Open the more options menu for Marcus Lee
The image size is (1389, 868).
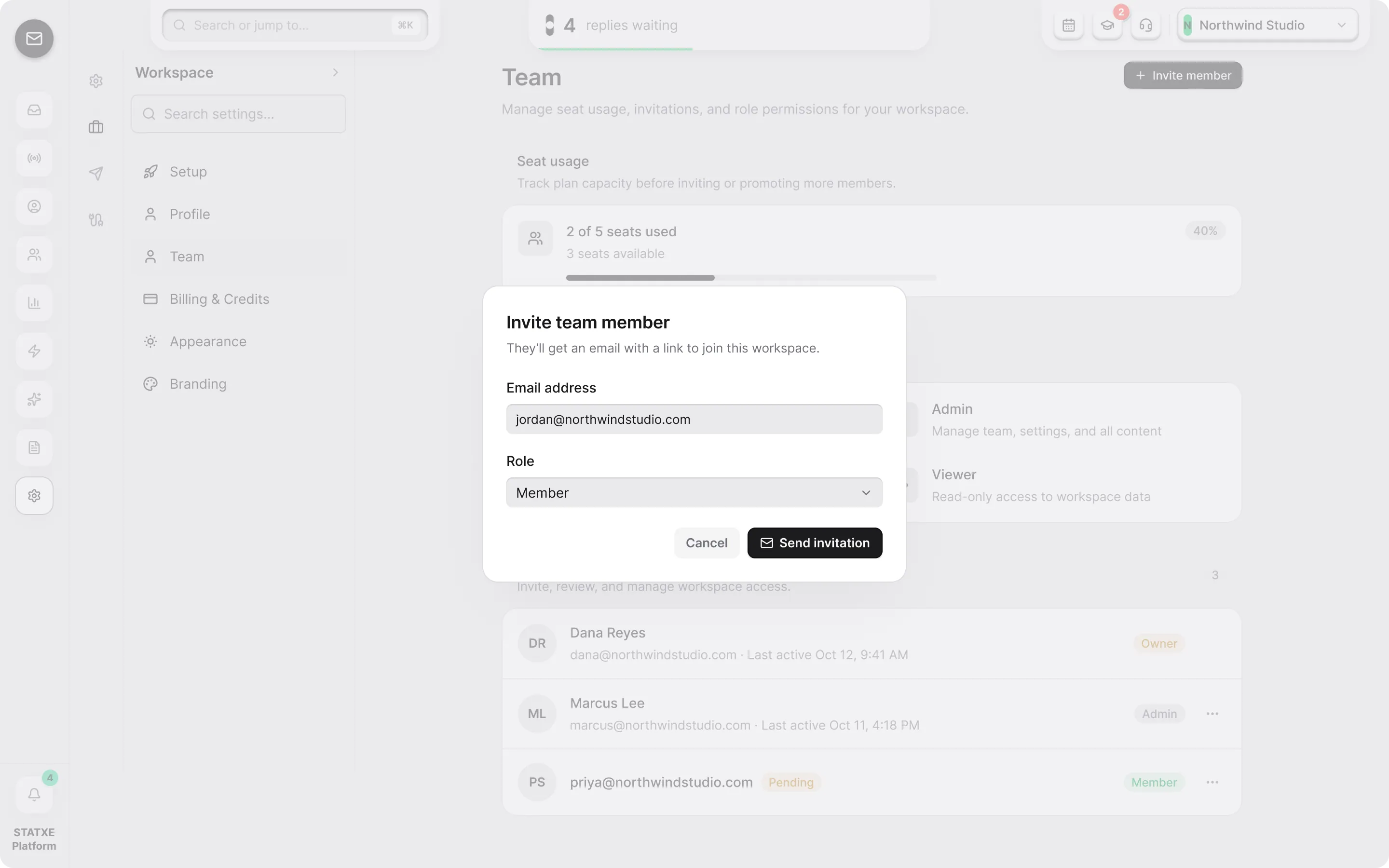(x=1212, y=714)
